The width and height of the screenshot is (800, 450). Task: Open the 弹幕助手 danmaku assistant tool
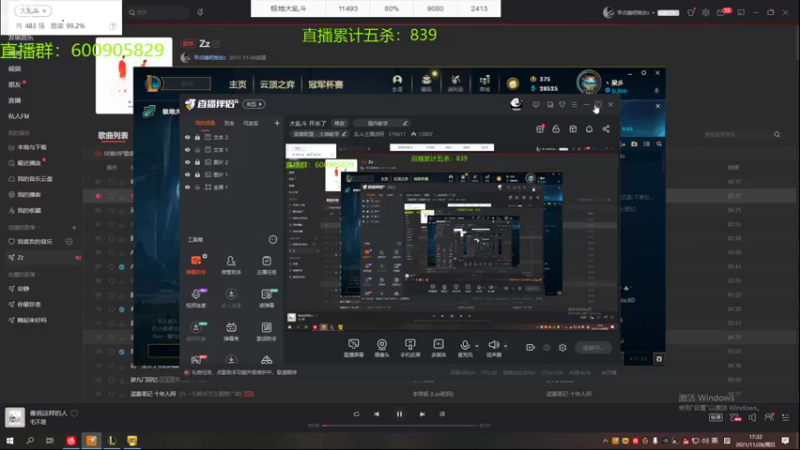[x=196, y=265]
